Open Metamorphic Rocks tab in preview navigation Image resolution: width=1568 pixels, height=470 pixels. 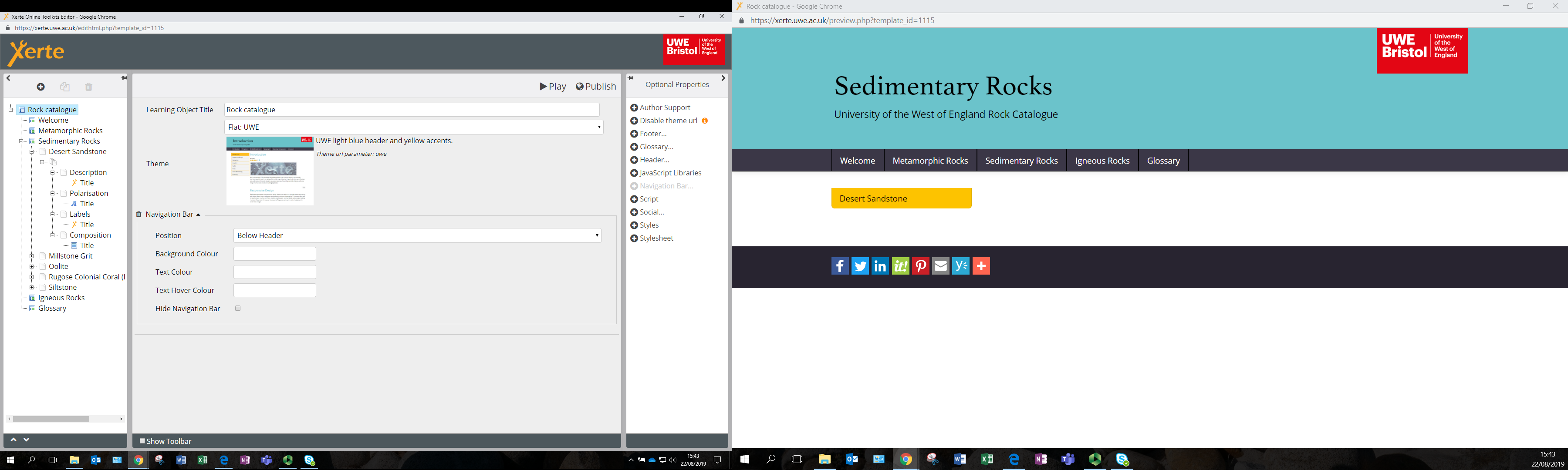coord(930,161)
